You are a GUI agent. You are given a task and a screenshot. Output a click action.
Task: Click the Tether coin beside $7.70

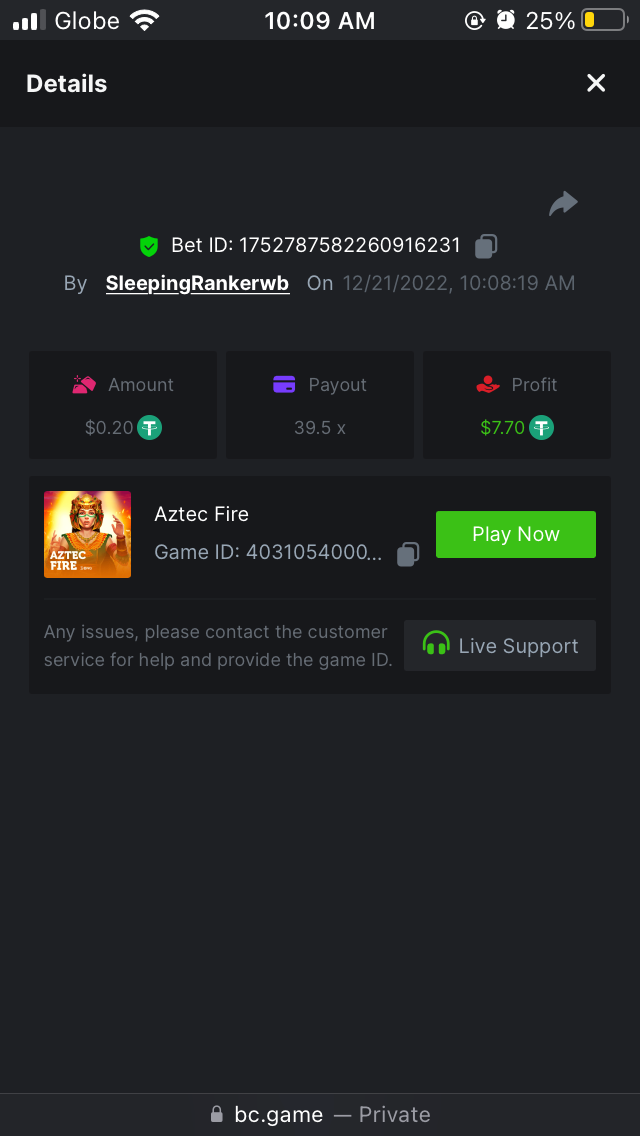(542, 428)
